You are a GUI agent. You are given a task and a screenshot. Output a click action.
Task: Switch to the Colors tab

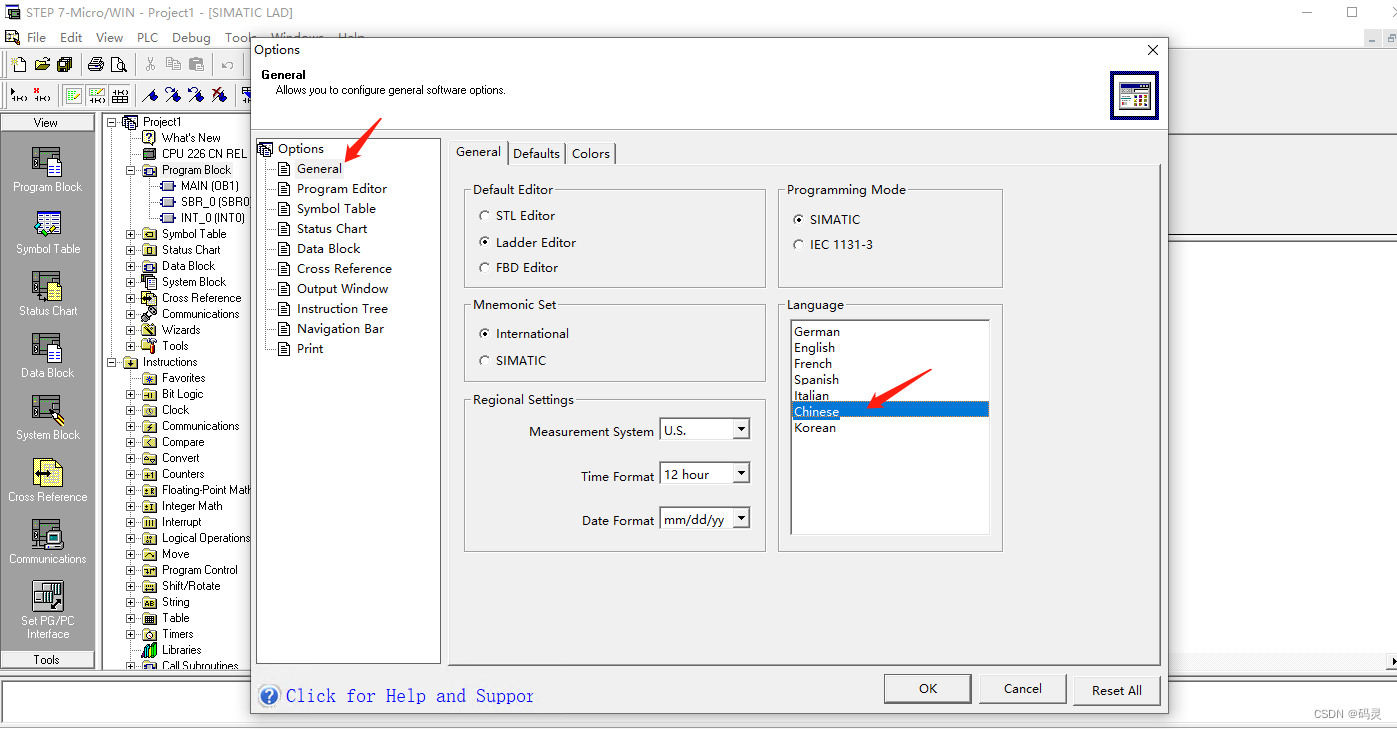point(590,153)
